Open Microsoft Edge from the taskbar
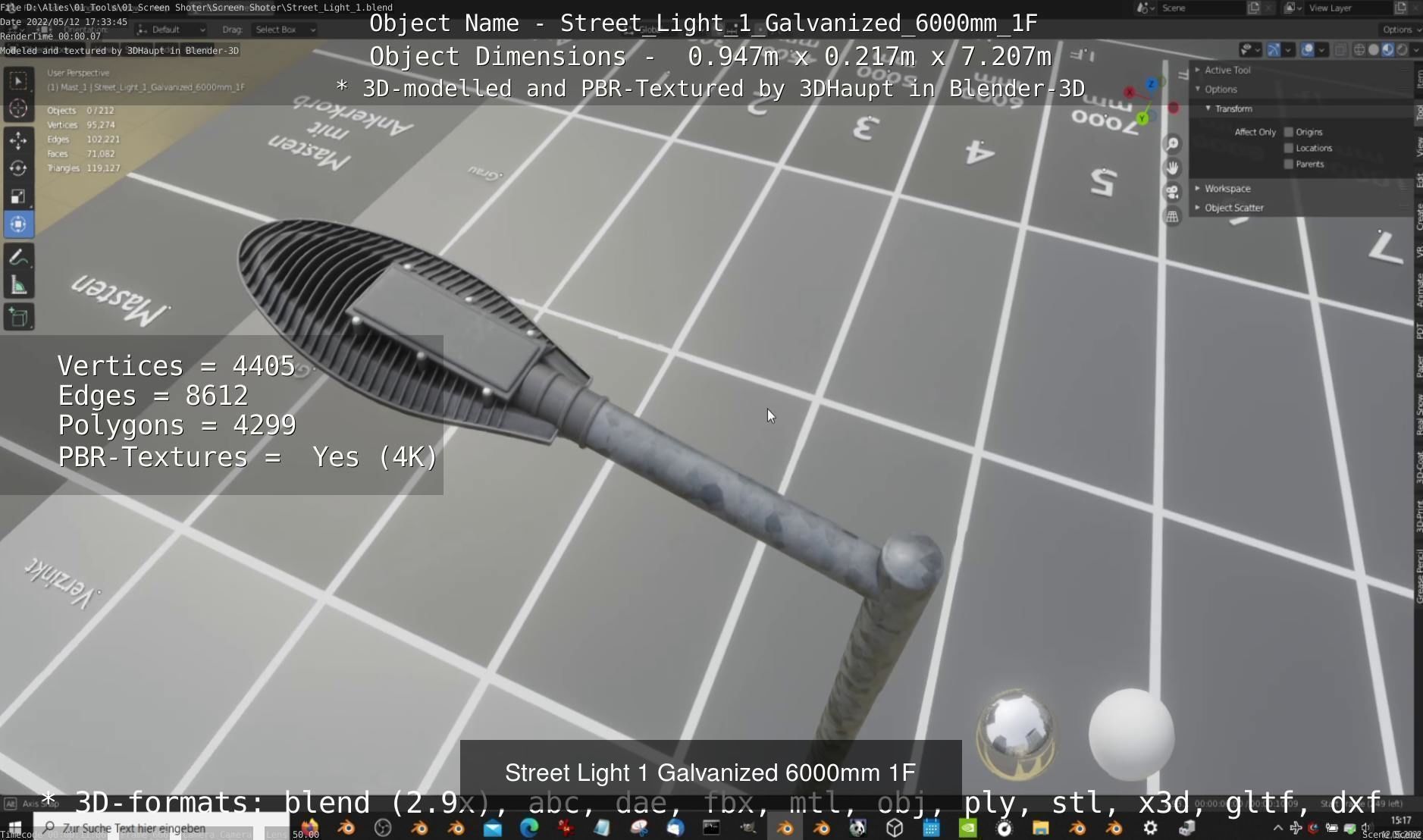 pyautogui.click(x=529, y=828)
